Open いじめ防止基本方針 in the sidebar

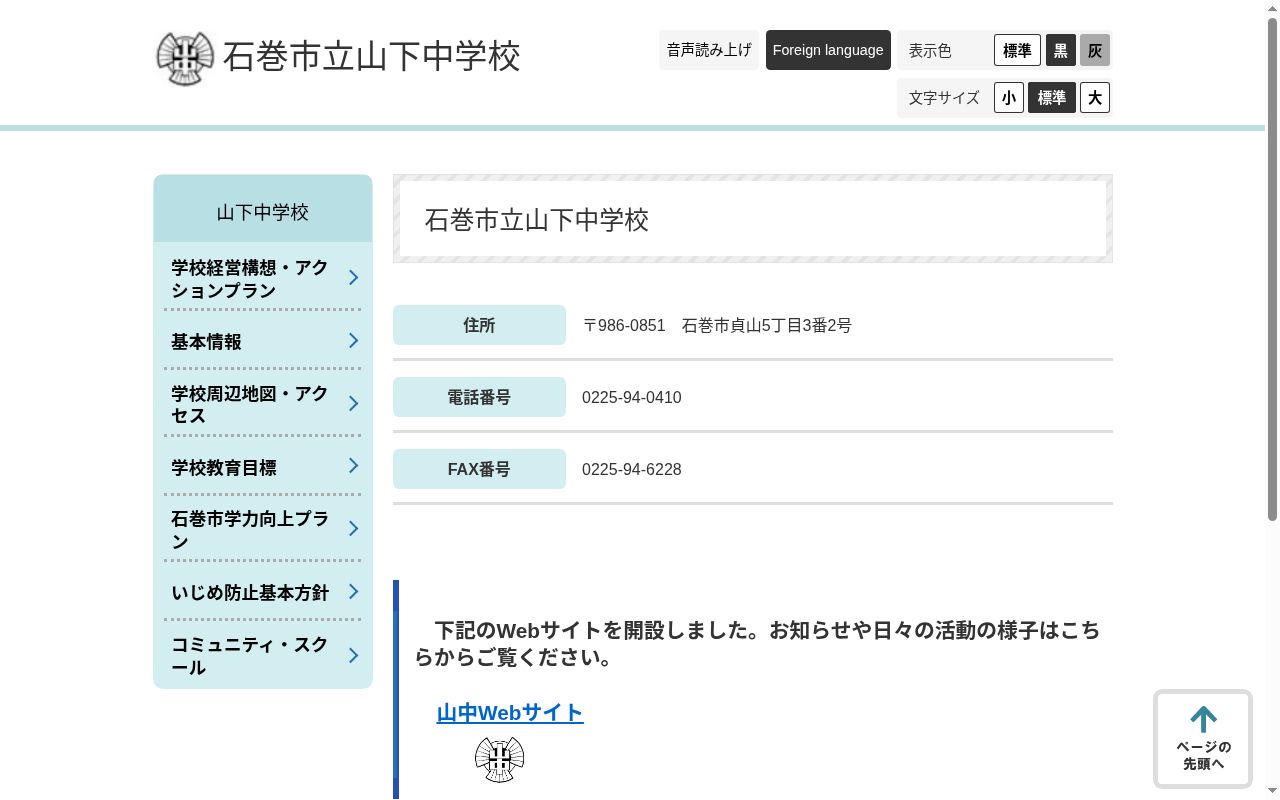point(263,592)
